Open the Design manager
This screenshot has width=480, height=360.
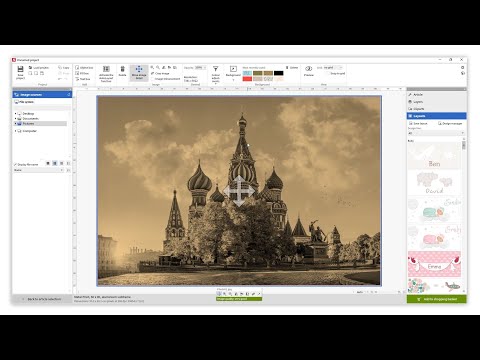tap(450, 123)
